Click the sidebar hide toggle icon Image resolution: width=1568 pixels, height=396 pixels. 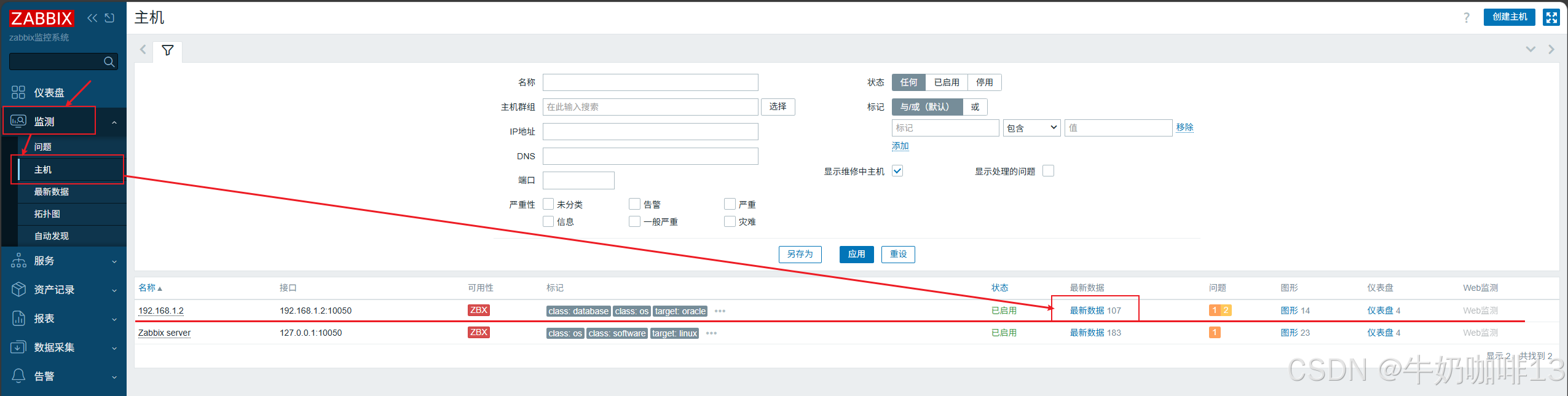tap(109, 18)
